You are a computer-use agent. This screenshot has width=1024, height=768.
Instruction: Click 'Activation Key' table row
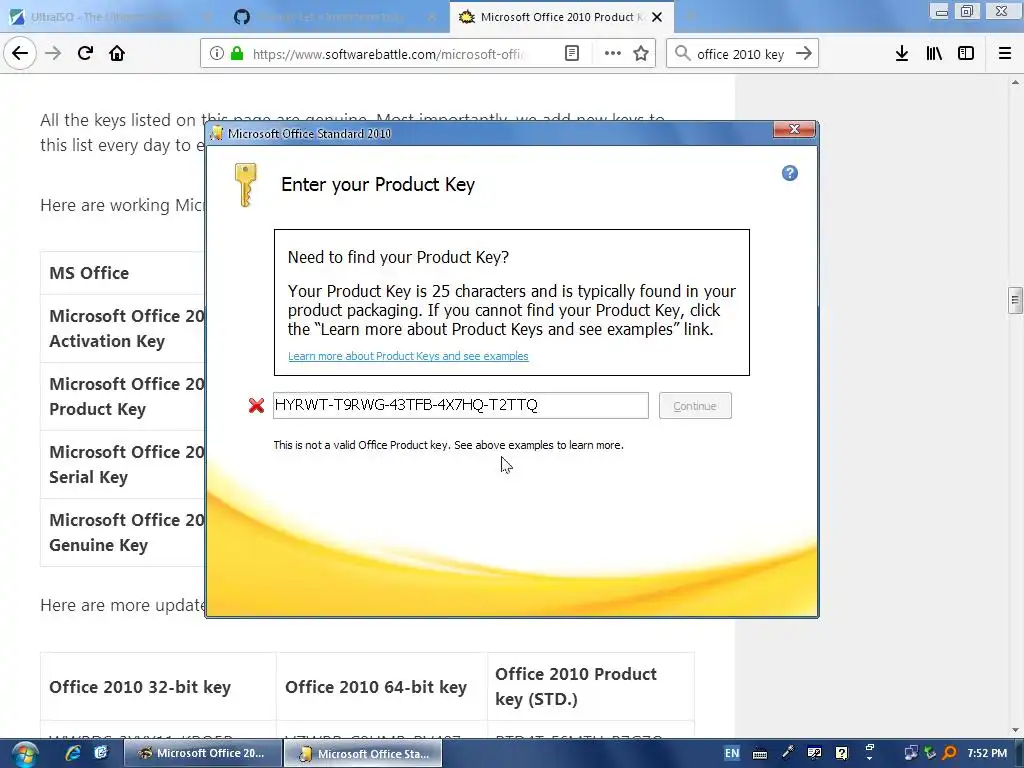pyautogui.click(x=123, y=328)
